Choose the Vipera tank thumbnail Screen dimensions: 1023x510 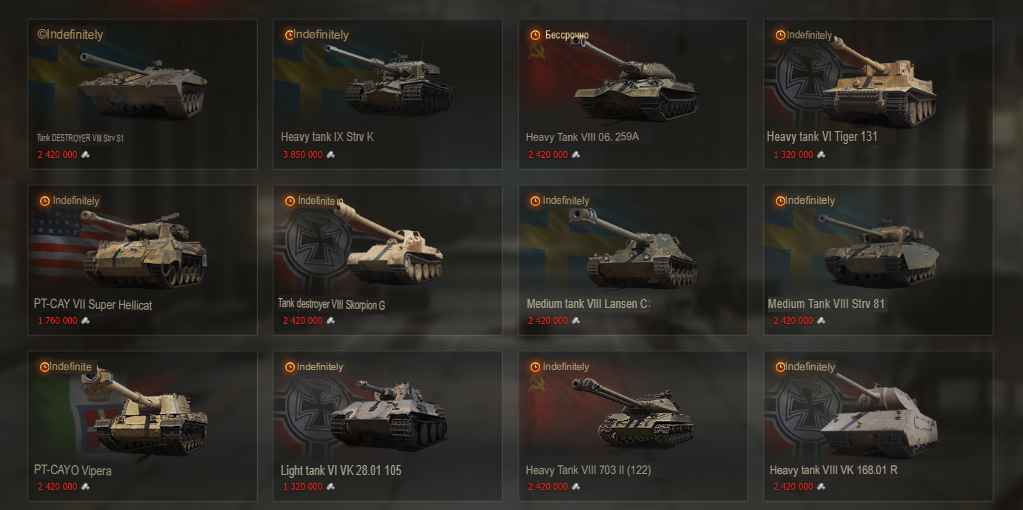click(x=145, y=411)
